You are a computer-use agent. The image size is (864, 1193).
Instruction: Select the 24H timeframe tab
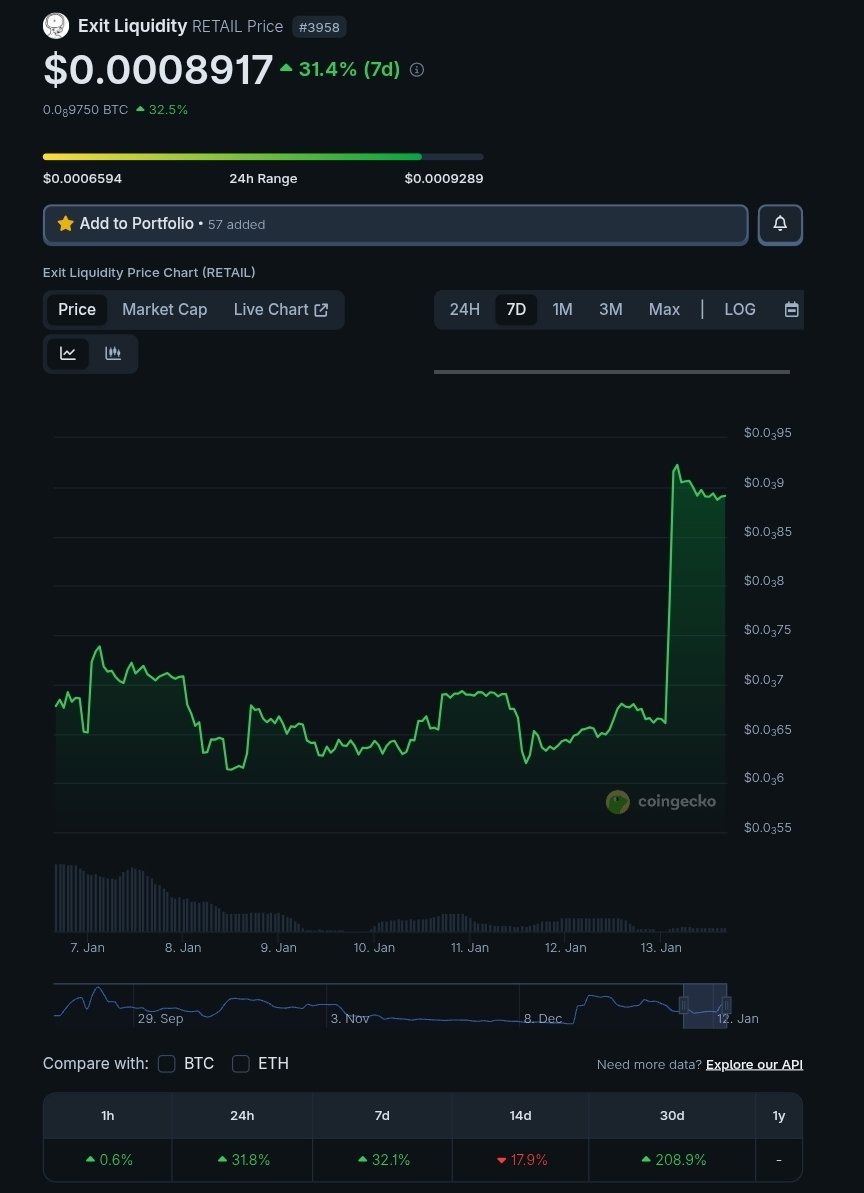(x=464, y=309)
